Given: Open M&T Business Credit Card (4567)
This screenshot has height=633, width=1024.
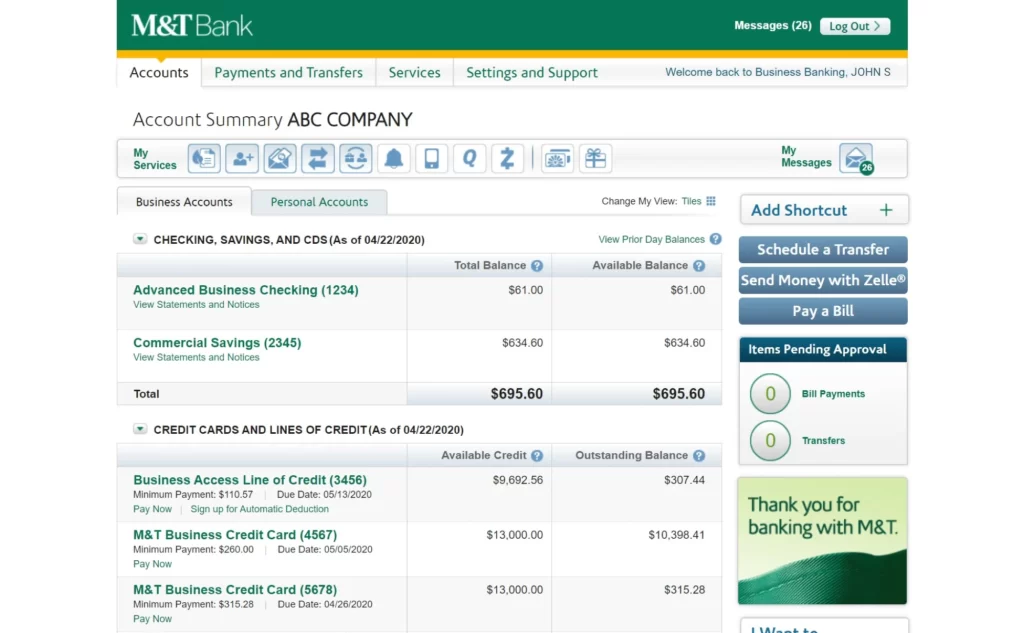Looking at the screenshot, I should pos(235,535).
